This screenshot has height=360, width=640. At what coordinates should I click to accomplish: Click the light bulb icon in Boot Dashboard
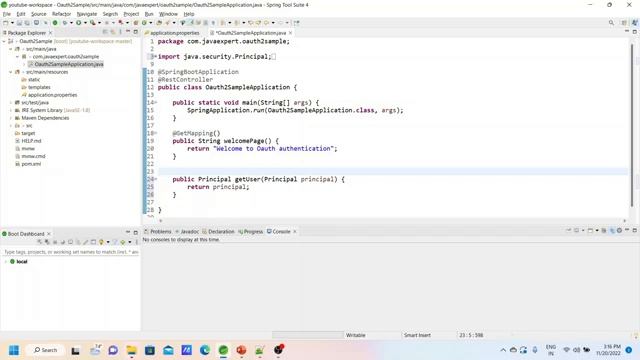(101, 242)
